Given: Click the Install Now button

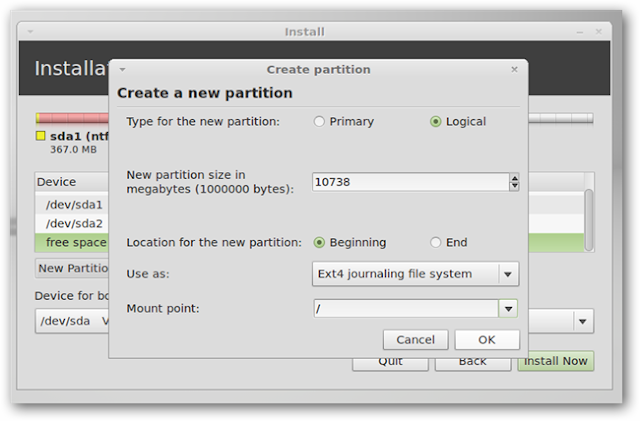Looking at the screenshot, I should point(555,361).
